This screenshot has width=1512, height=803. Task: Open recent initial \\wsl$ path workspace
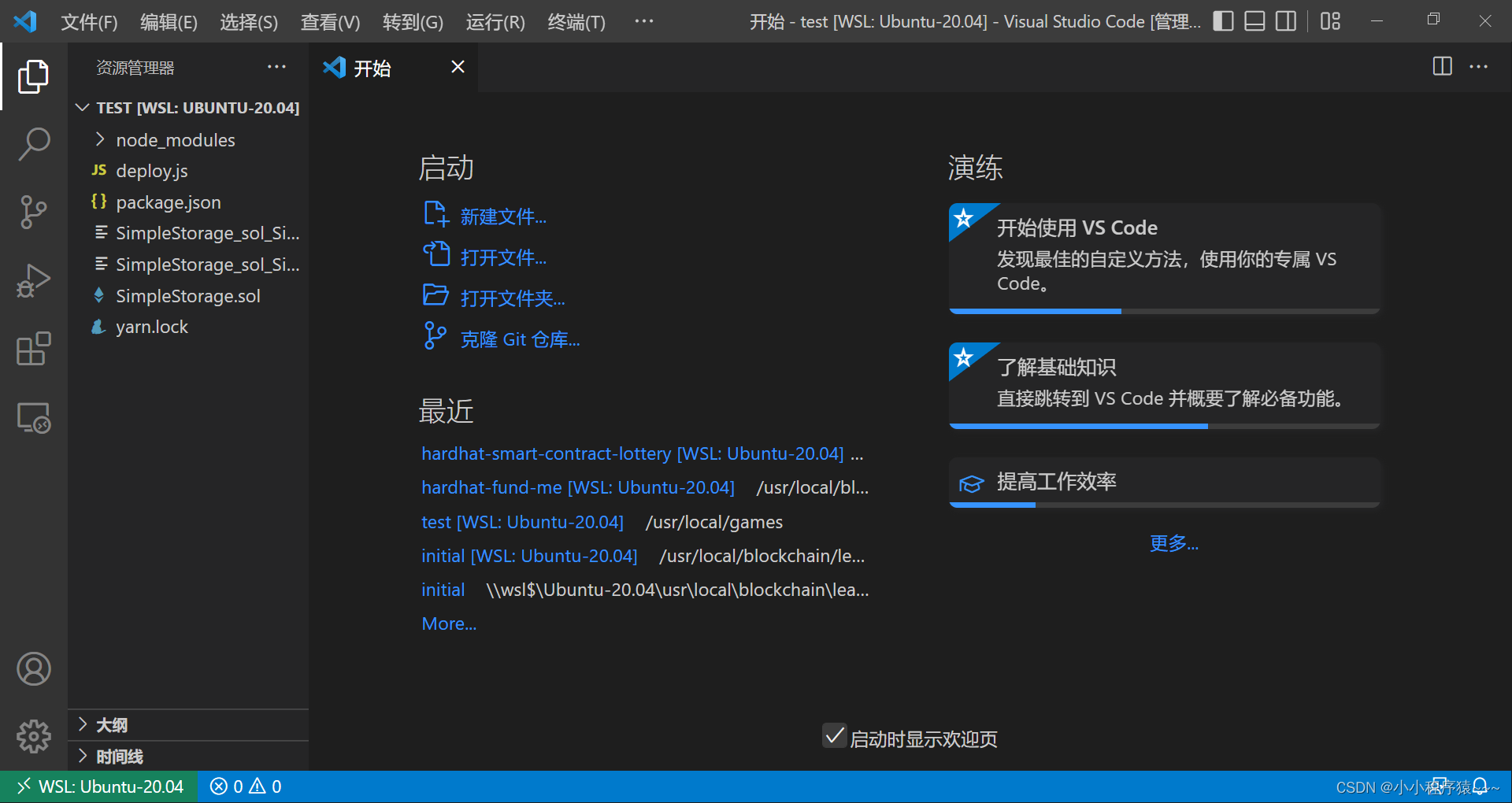pos(443,590)
